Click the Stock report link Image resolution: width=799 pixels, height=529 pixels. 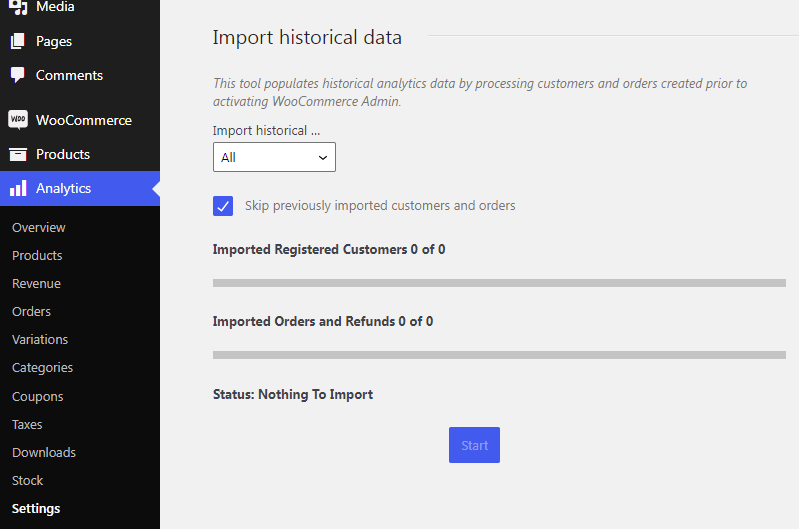pos(28,481)
